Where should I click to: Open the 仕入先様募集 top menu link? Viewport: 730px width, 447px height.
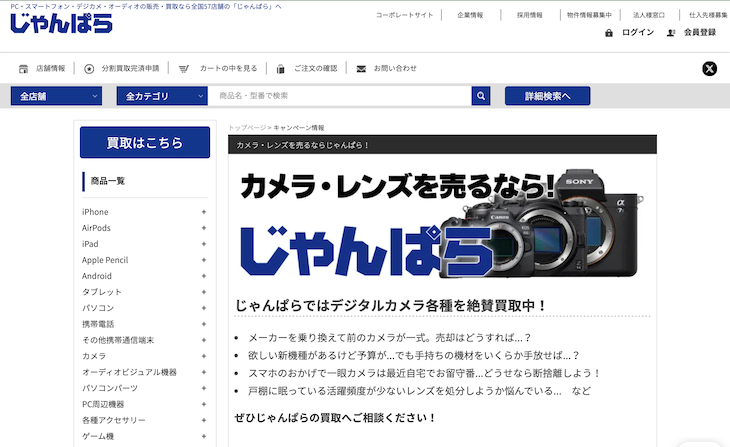[x=708, y=15]
